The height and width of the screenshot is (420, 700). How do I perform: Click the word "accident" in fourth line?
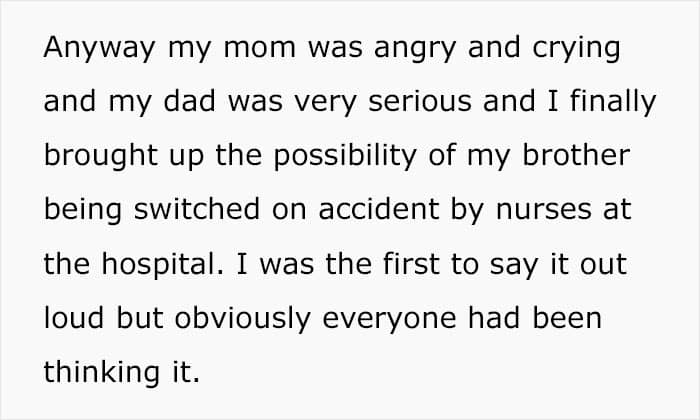coord(379,208)
